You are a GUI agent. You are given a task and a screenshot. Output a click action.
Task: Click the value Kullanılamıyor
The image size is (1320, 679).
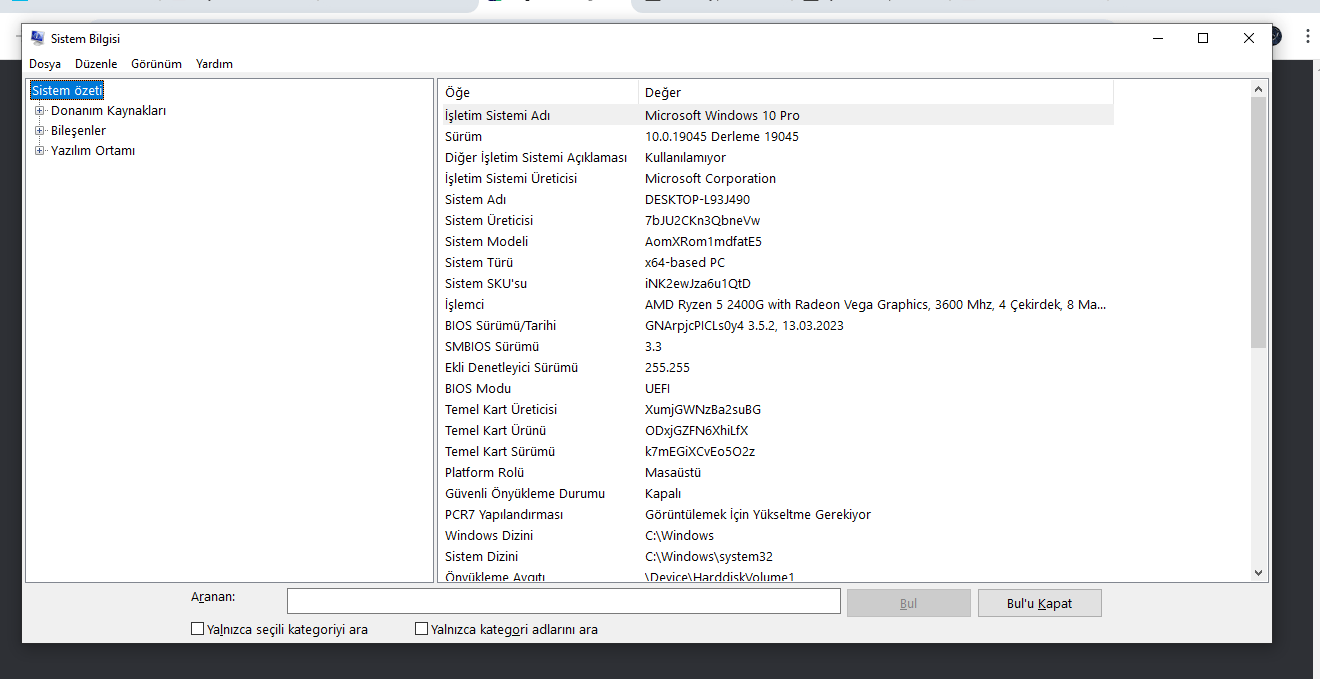pyautogui.click(x=685, y=157)
